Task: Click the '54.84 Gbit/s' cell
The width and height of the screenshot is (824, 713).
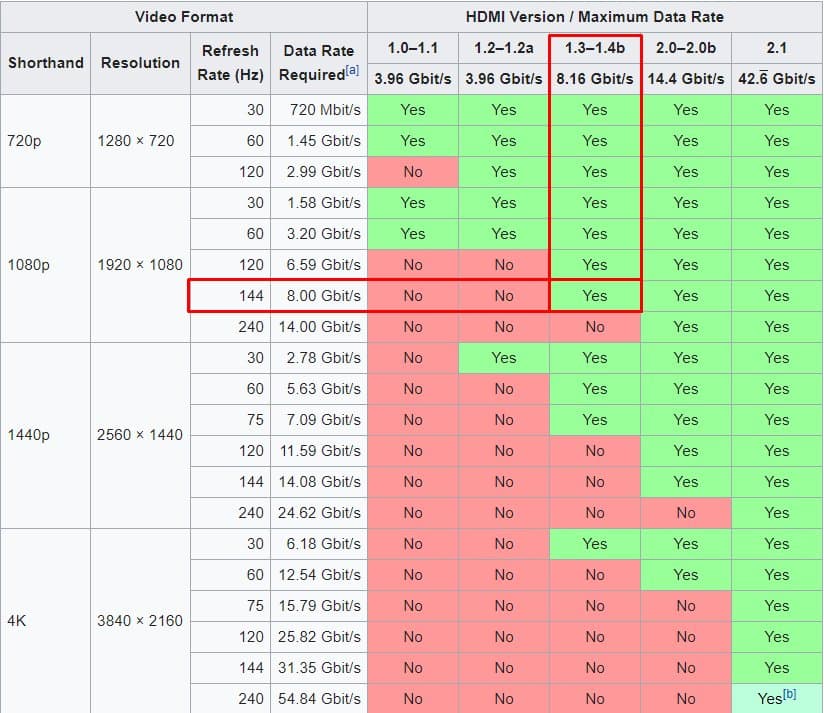Action: [x=319, y=699]
